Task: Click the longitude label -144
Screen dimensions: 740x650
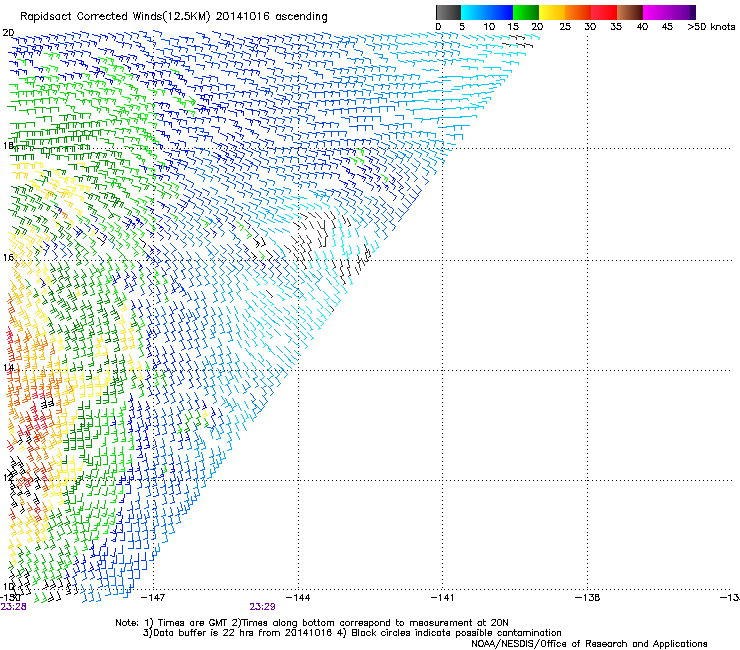Action: tap(298, 597)
